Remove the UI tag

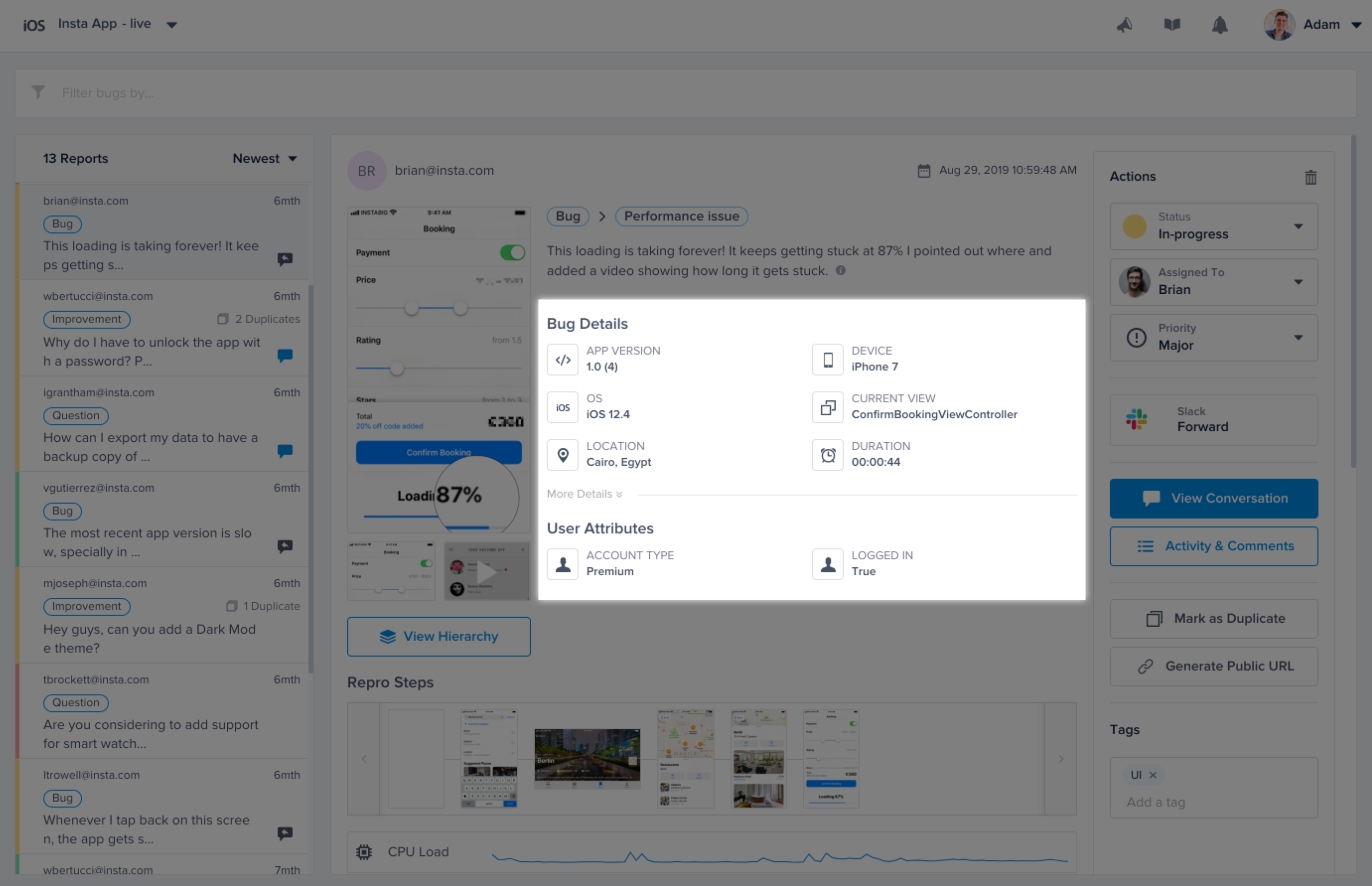(1153, 775)
